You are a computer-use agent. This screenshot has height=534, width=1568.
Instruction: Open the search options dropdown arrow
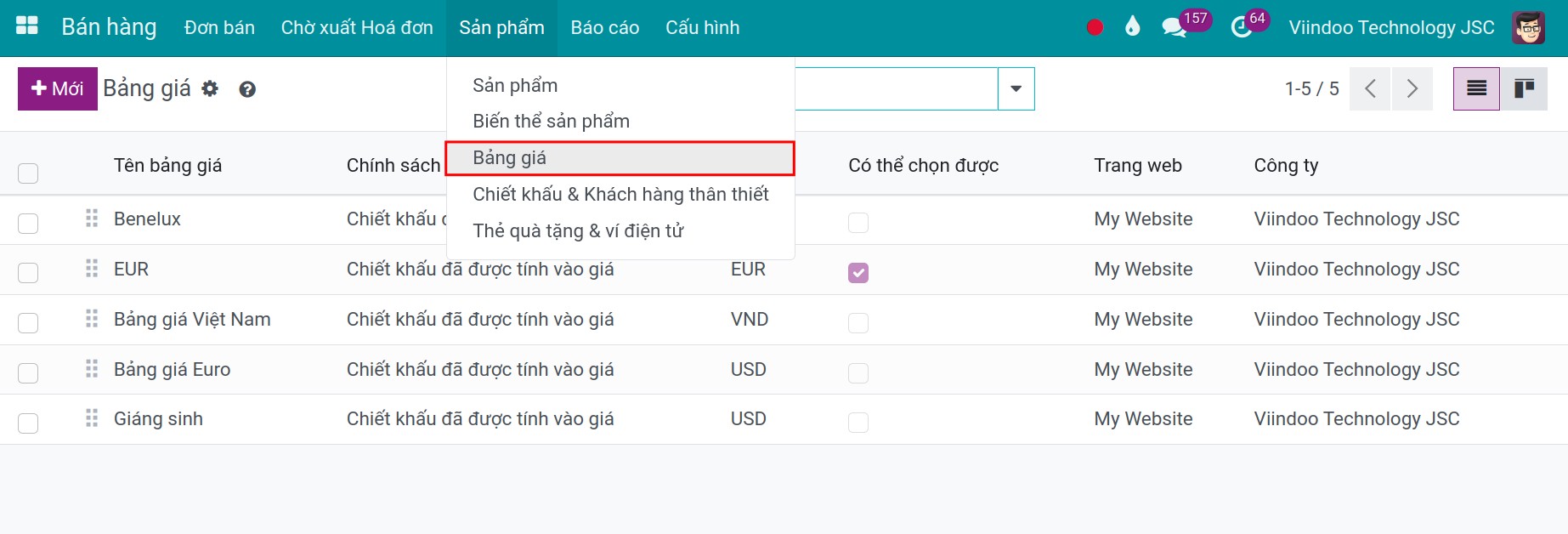click(1016, 88)
